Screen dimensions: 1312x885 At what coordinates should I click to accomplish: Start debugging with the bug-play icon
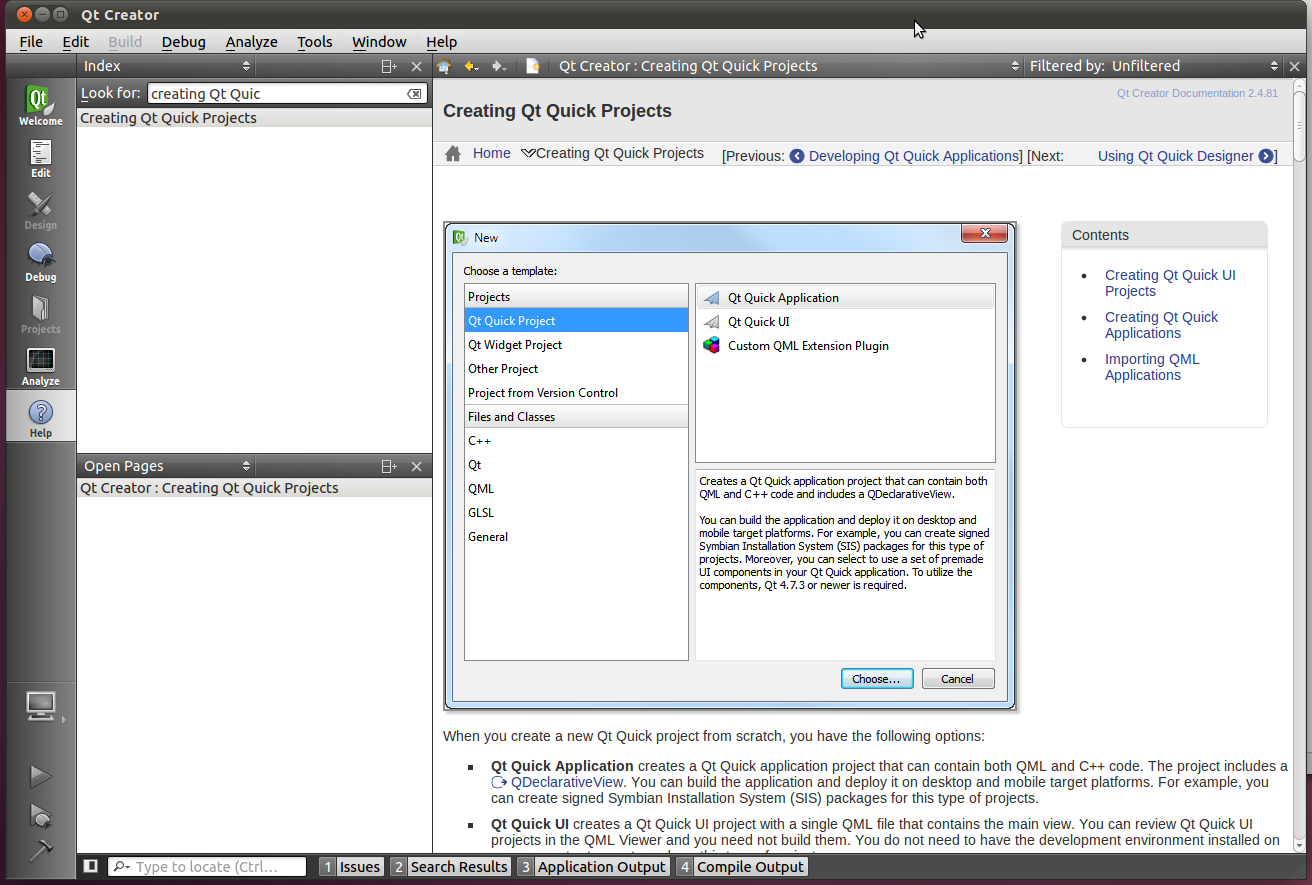pyautogui.click(x=40, y=815)
